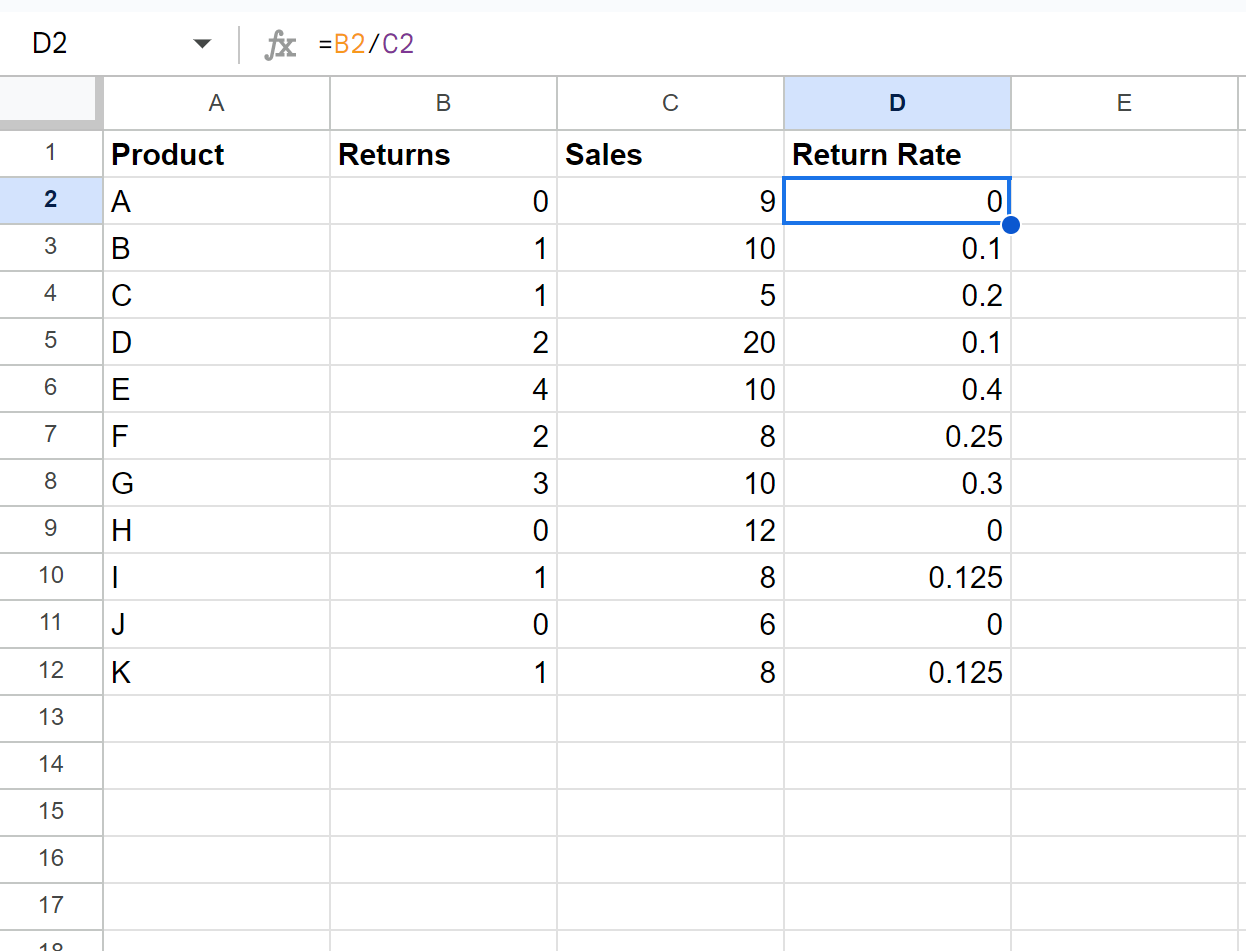Click the blue fill handle on cell D2

click(1010, 225)
